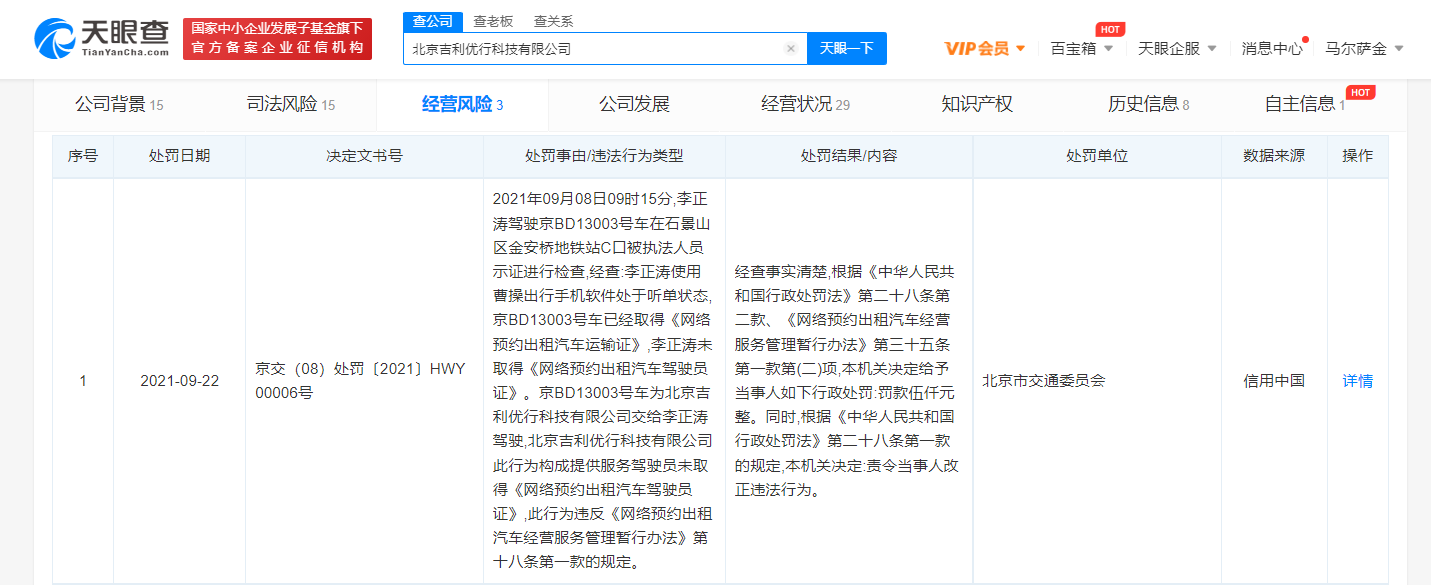The height and width of the screenshot is (585, 1431).
Task: Select the penalty reason text about 李正涛
Action: [604, 381]
